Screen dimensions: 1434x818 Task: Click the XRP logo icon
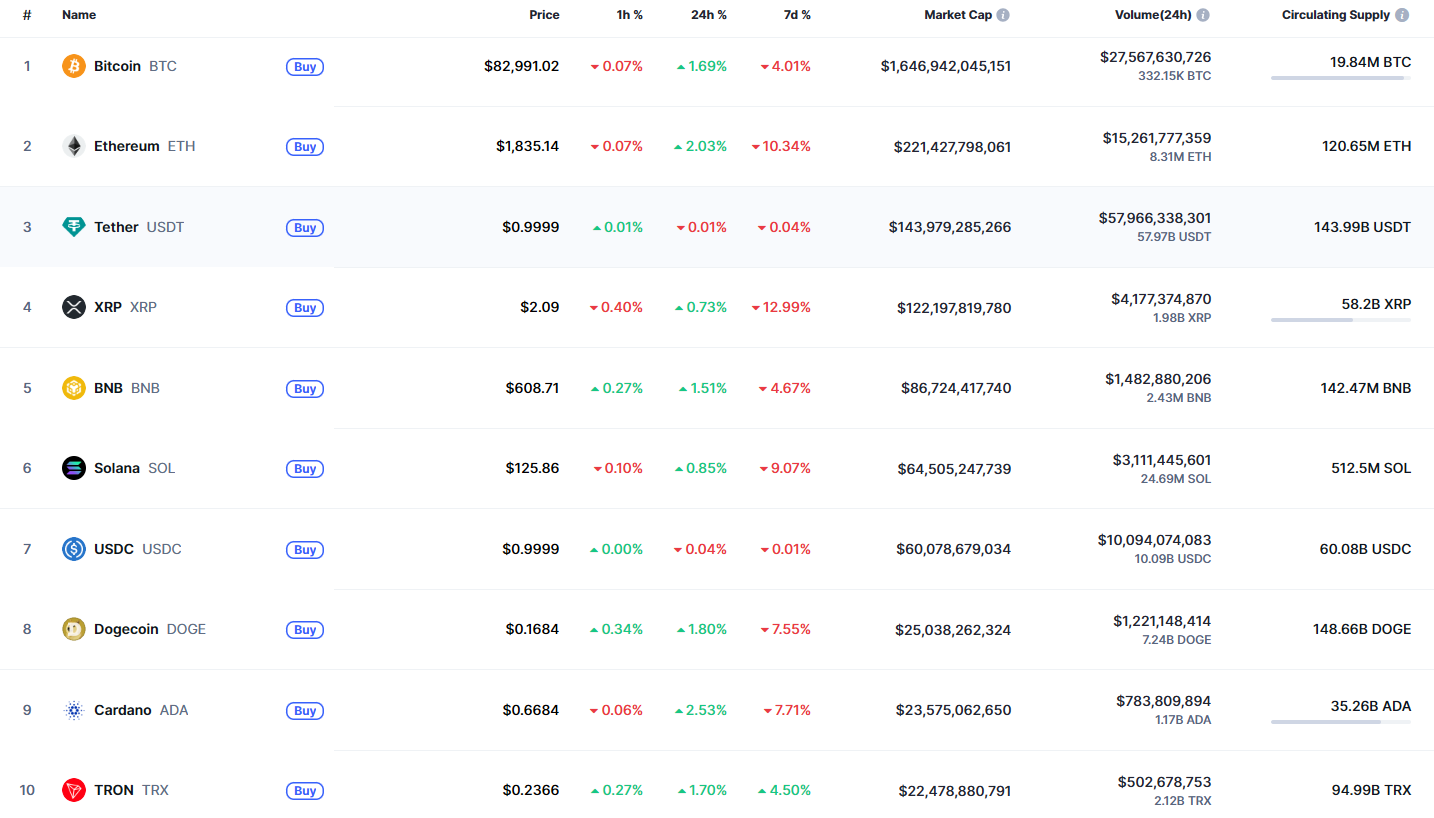(74, 307)
